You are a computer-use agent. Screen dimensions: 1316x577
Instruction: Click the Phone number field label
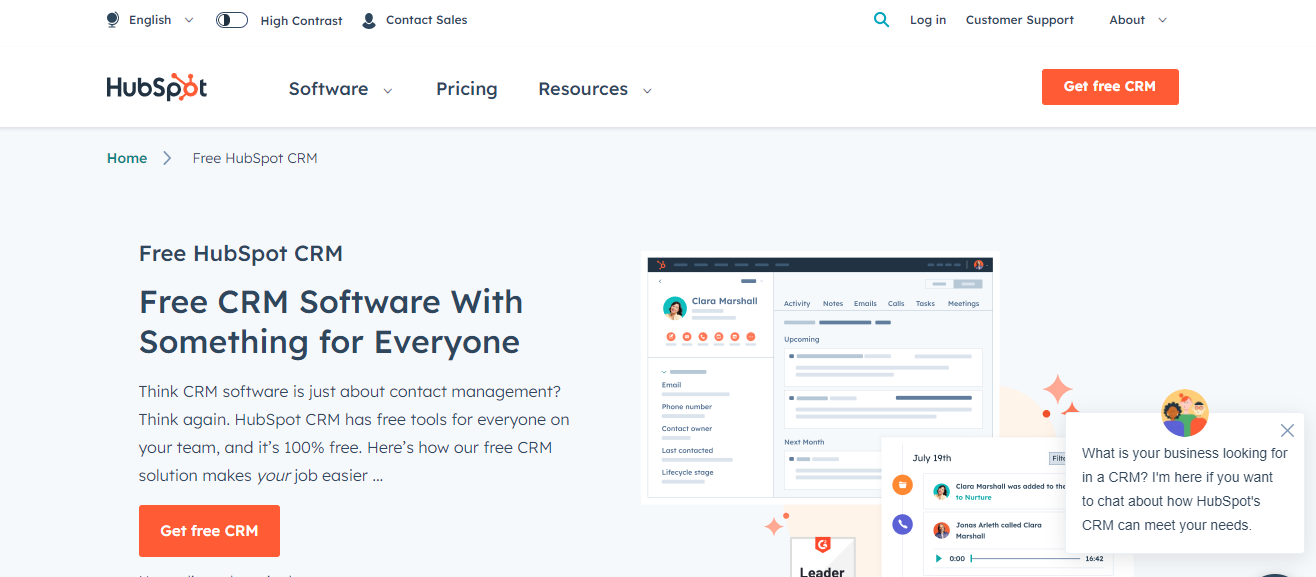pos(687,407)
